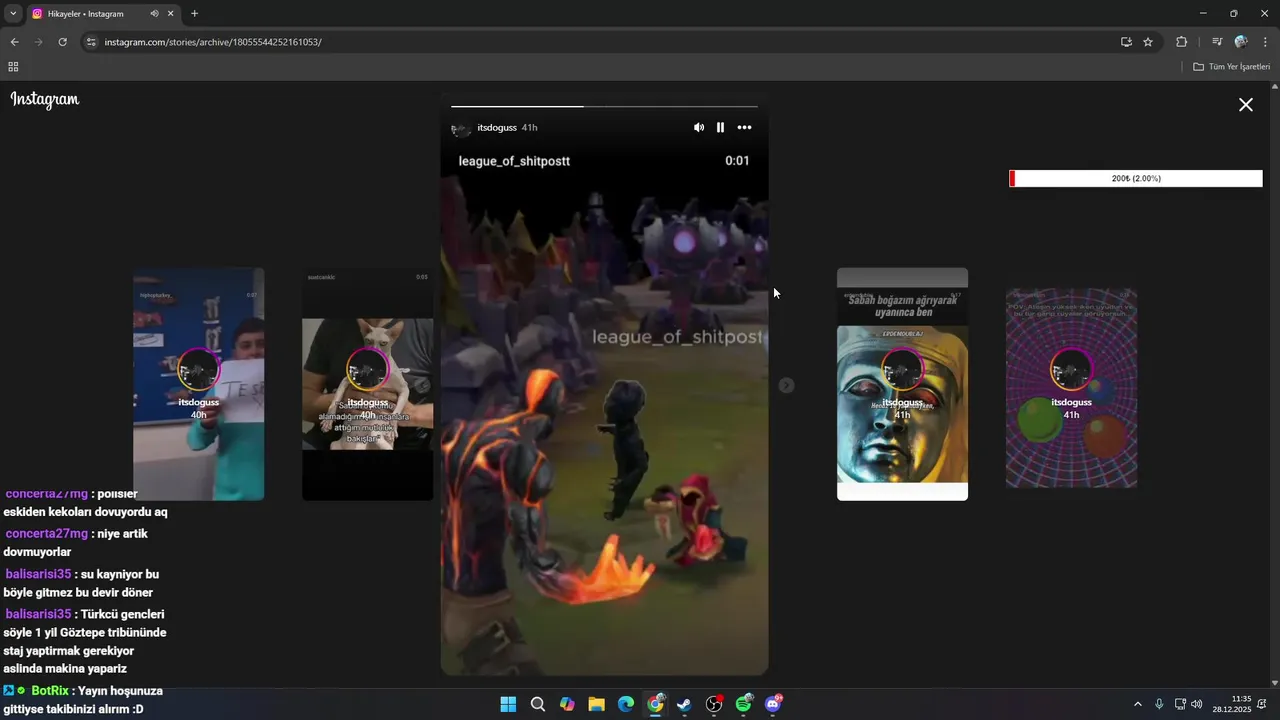Viewport: 1280px width, 720px height.
Task: Open the boy holding paper story thumbnail
Action: click(199, 384)
